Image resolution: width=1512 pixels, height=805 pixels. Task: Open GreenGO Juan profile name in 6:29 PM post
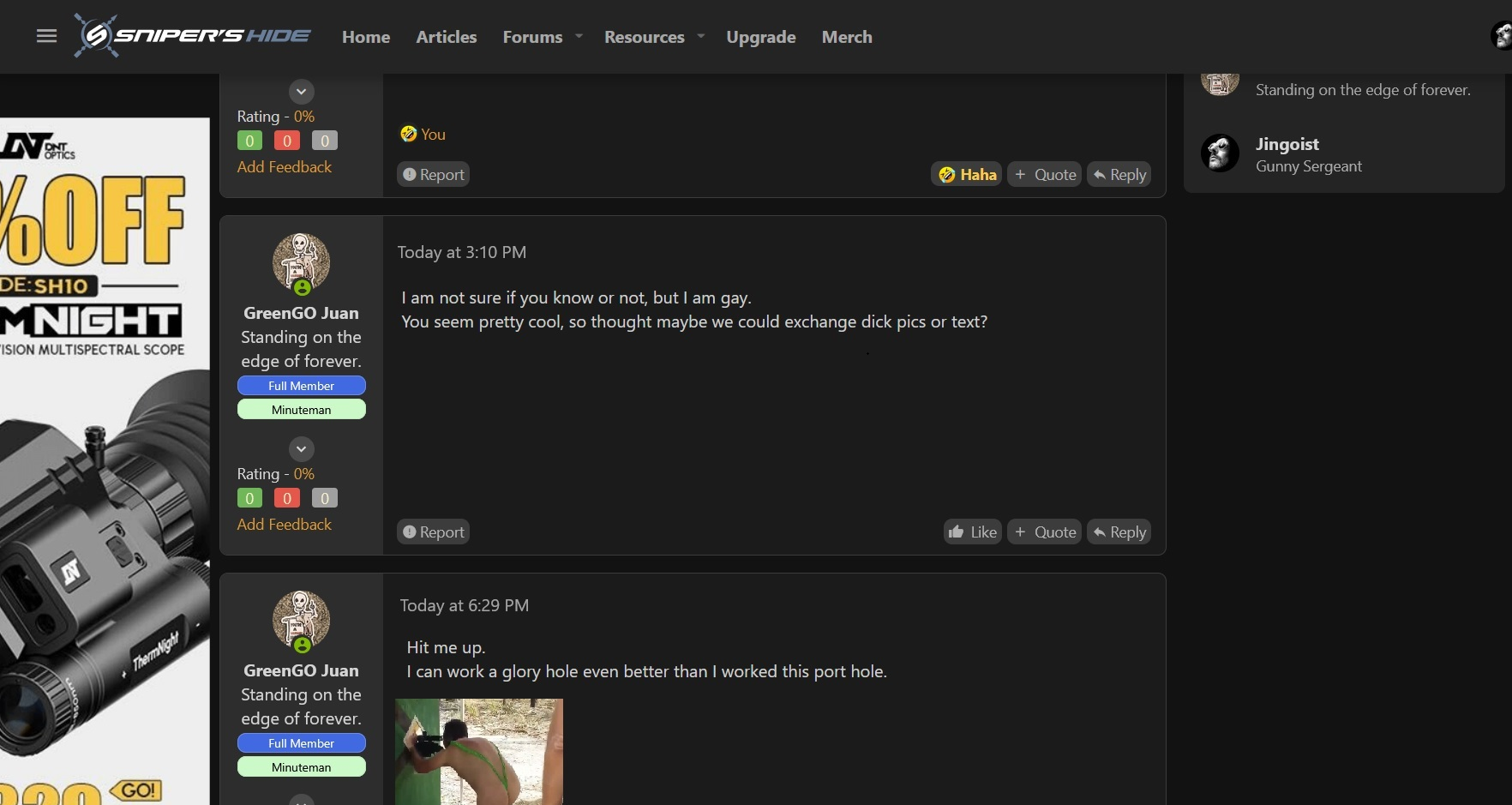coord(301,670)
